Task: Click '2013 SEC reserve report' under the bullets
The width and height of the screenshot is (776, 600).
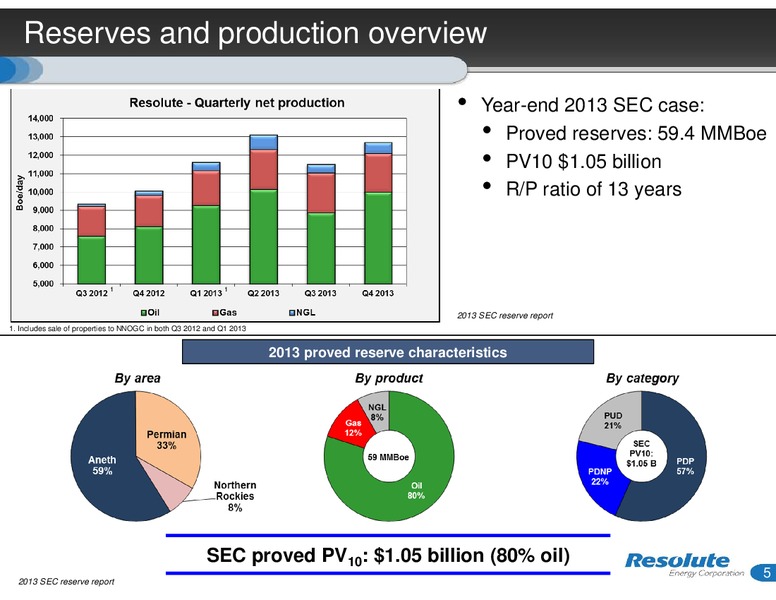Action: (505, 315)
